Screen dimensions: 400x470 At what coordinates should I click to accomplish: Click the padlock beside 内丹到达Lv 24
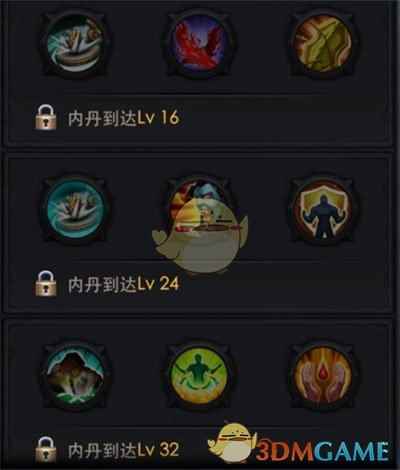[46, 284]
